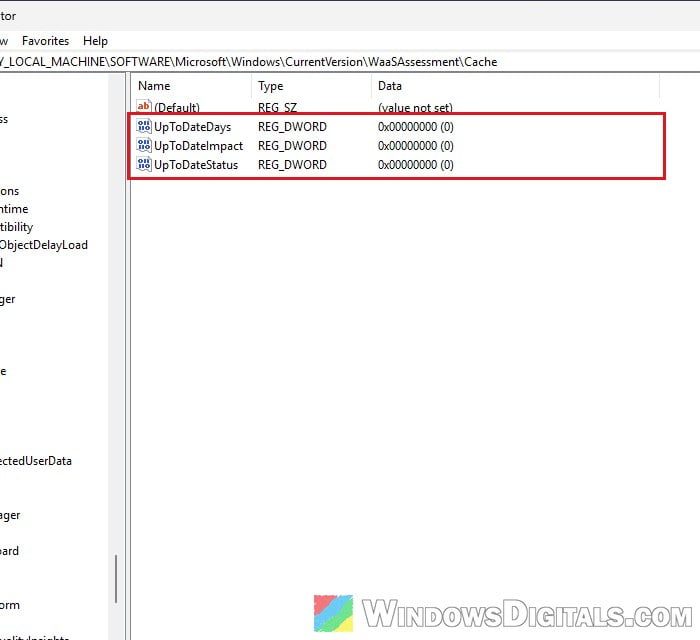Click the data value of UpToDateDays
The height and width of the screenshot is (640, 700).
coord(416,127)
